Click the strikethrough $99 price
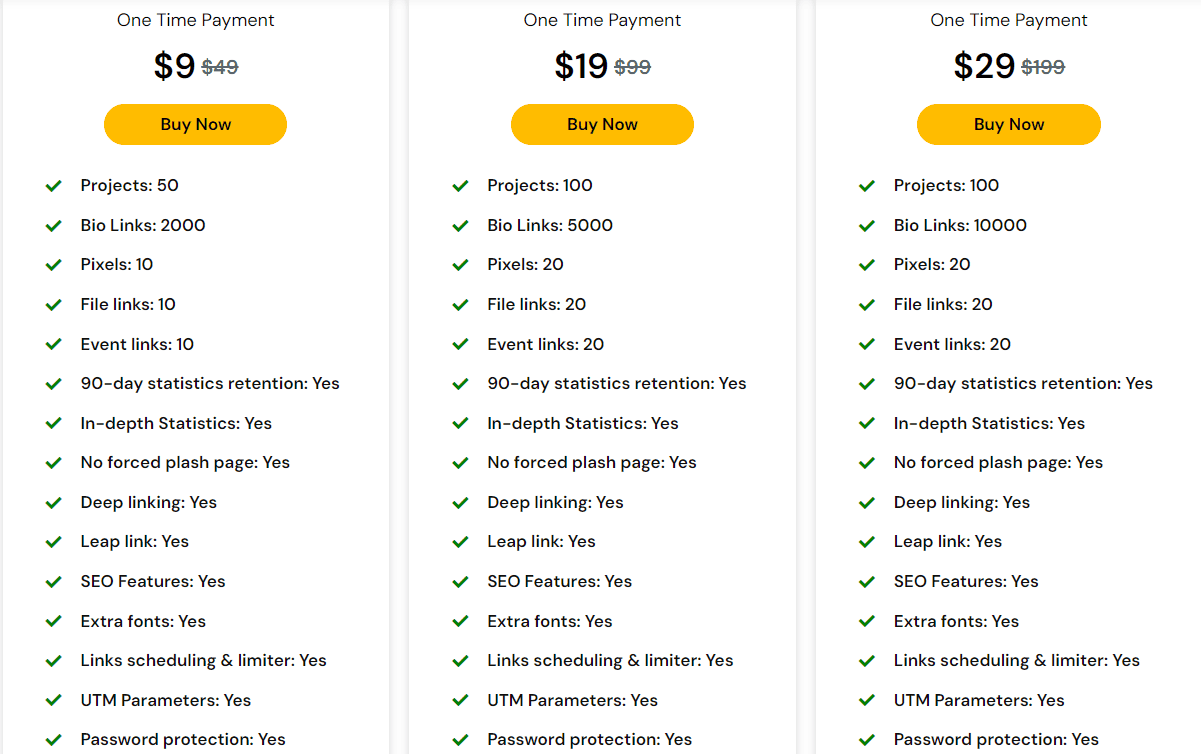The width and height of the screenshot is (1201, 754). point(632,67)
